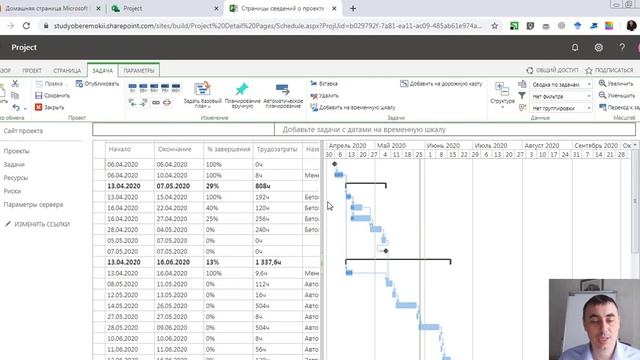Open the notifications bell
640x360 pixels.
pos(575,48)
